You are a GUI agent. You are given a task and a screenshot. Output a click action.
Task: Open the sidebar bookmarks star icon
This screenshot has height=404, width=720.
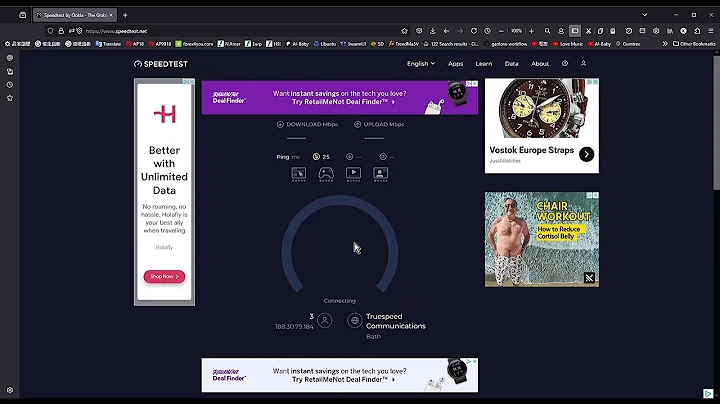[x=10, y=98]
